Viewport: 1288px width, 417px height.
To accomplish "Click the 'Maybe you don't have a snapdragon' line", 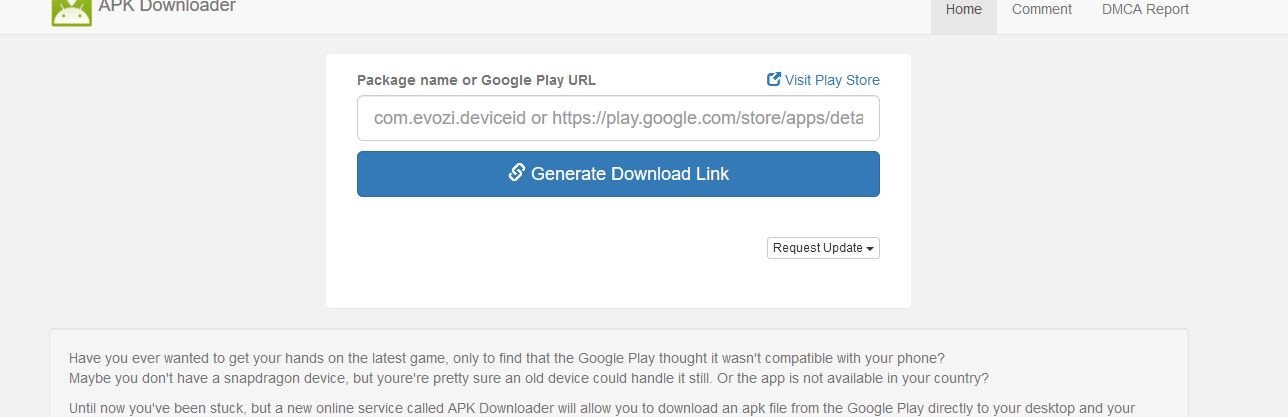I will [528, 378].
